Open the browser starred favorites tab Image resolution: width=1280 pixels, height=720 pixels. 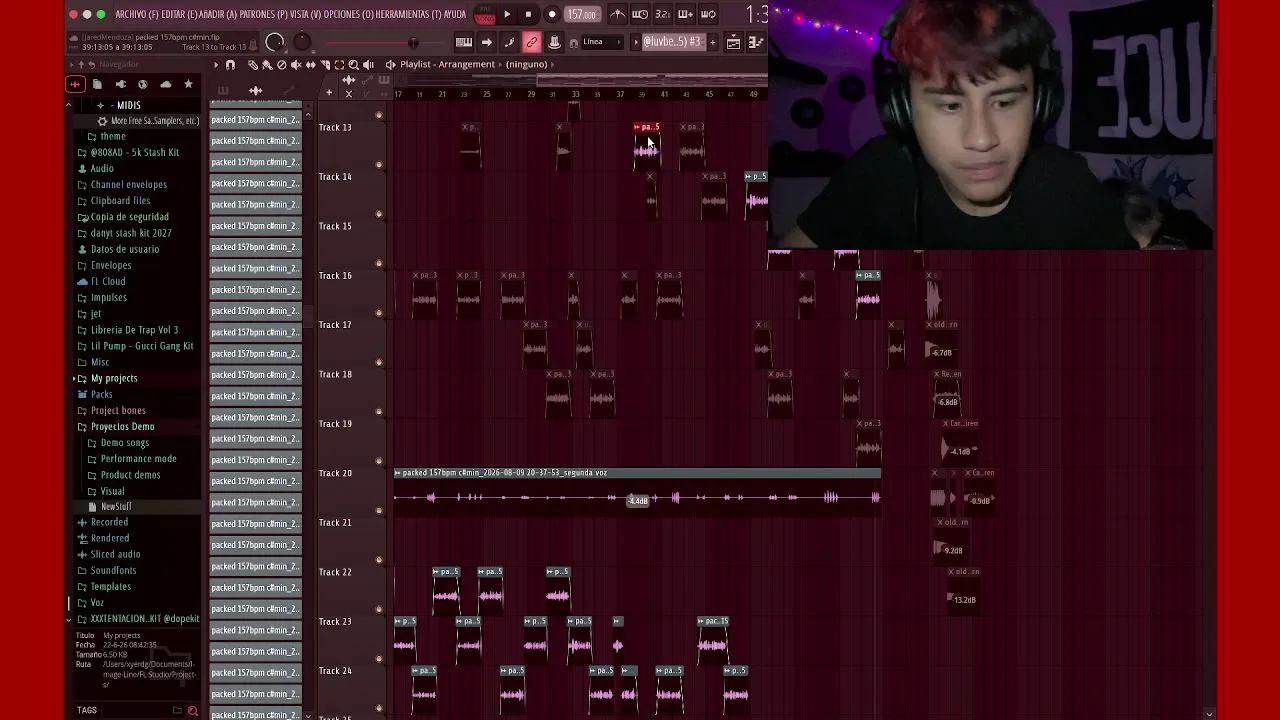click(x=188, y=85)
